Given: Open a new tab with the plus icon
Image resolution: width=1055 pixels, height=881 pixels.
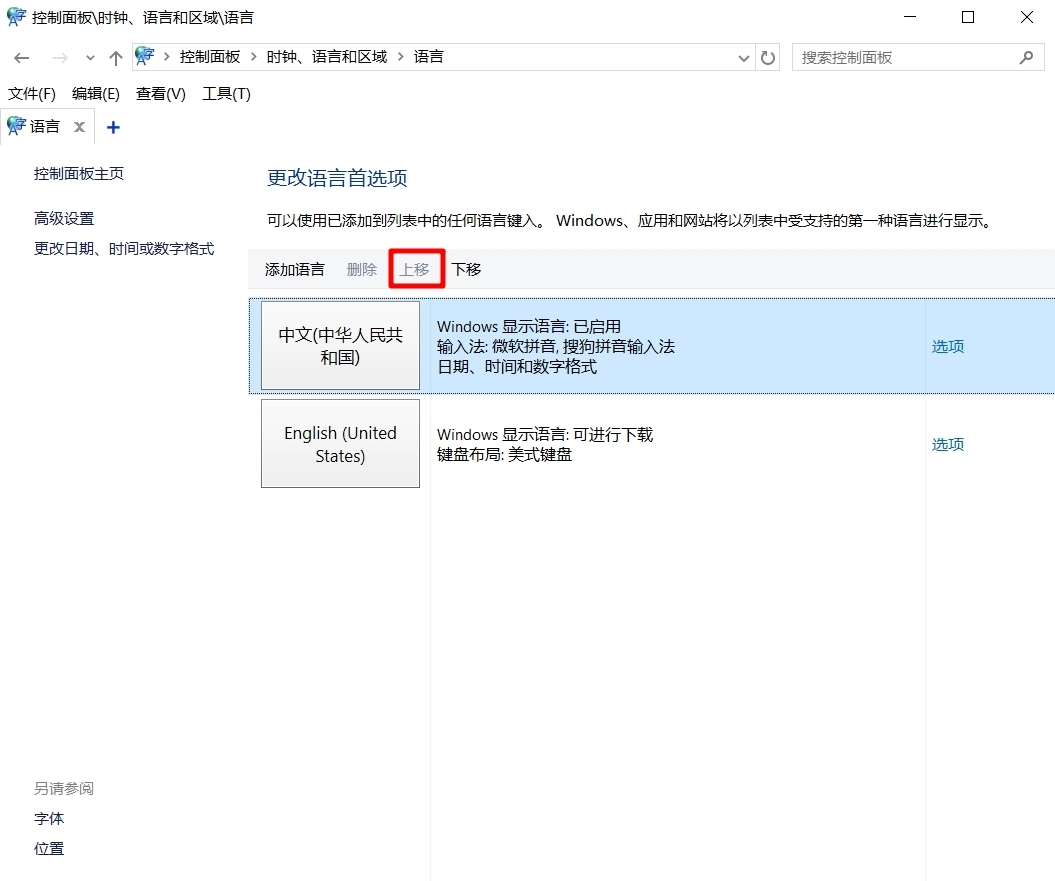Looking at the screenshot, I should 112,126.
